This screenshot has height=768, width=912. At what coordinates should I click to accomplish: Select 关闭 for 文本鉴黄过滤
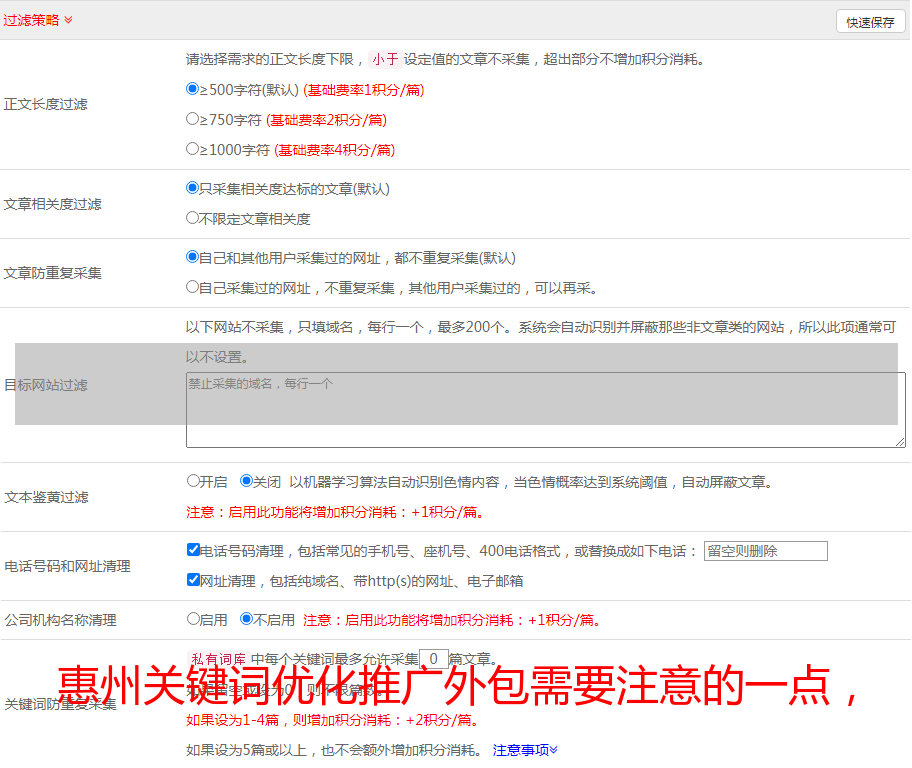(247, 481)
